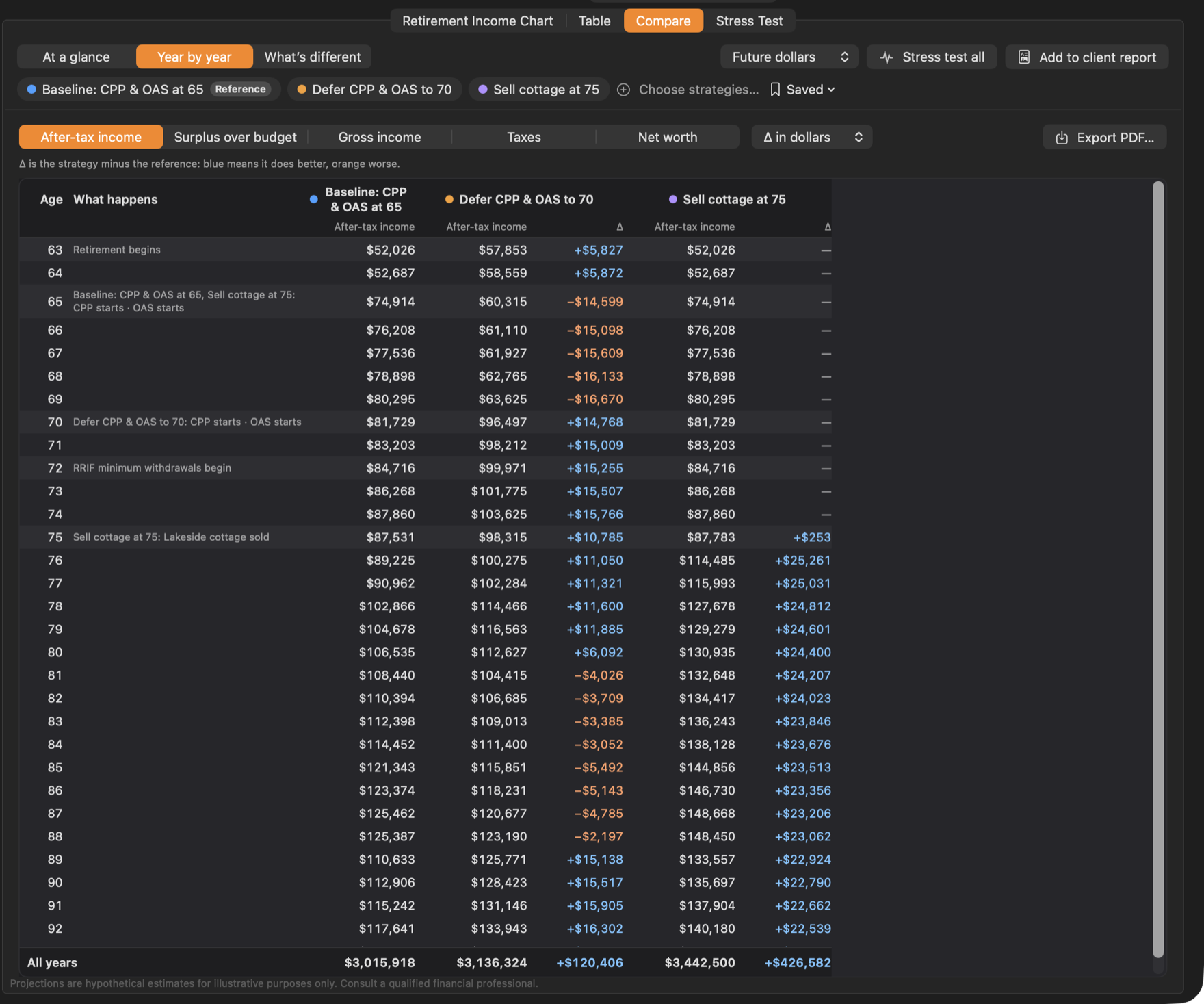Click the Stress test all button
Viewport: 1204px width, 1004px height.
click(932, 57)
